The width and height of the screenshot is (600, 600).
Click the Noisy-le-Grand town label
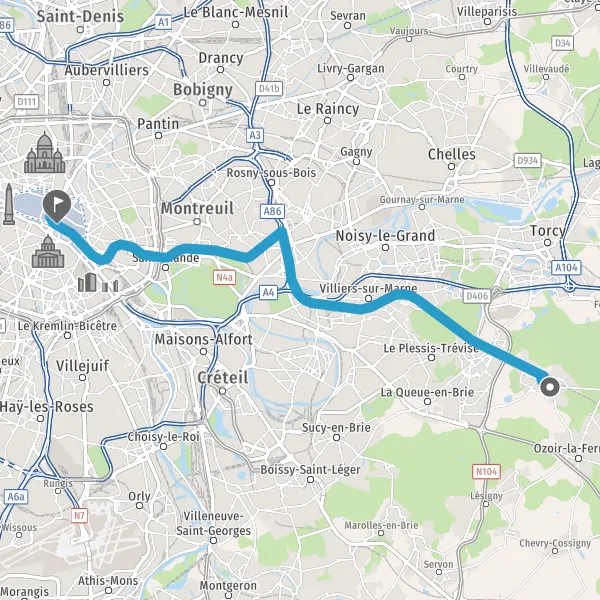tap(385, 236)
